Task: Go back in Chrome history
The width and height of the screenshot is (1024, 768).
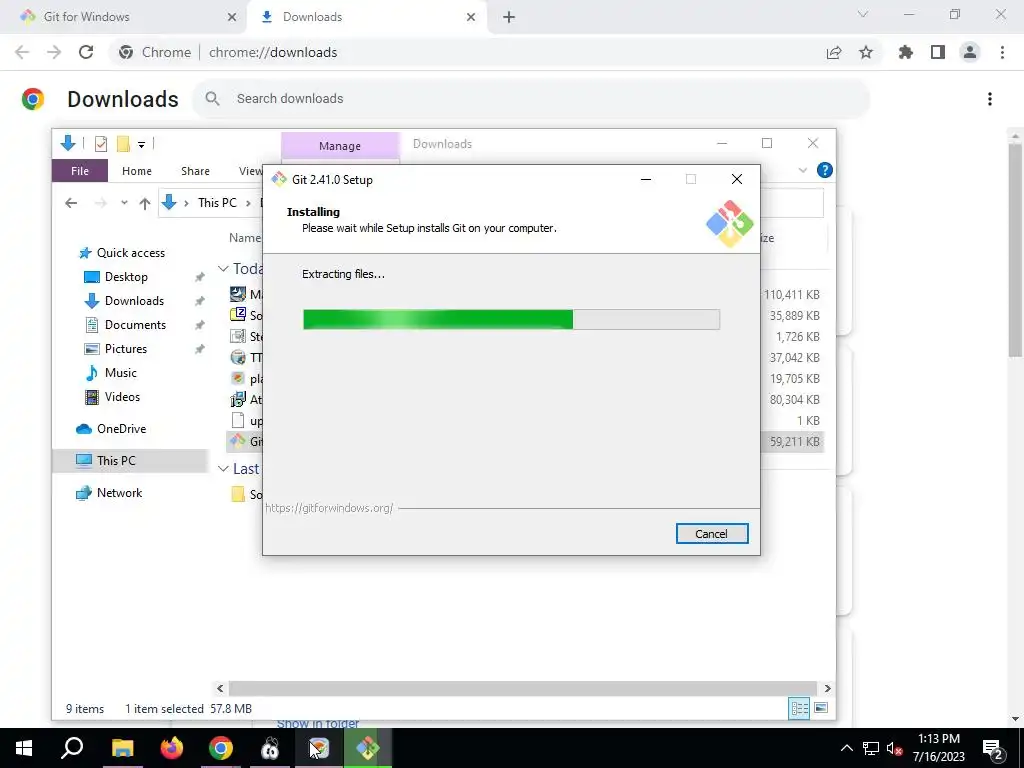Action: 22,52
